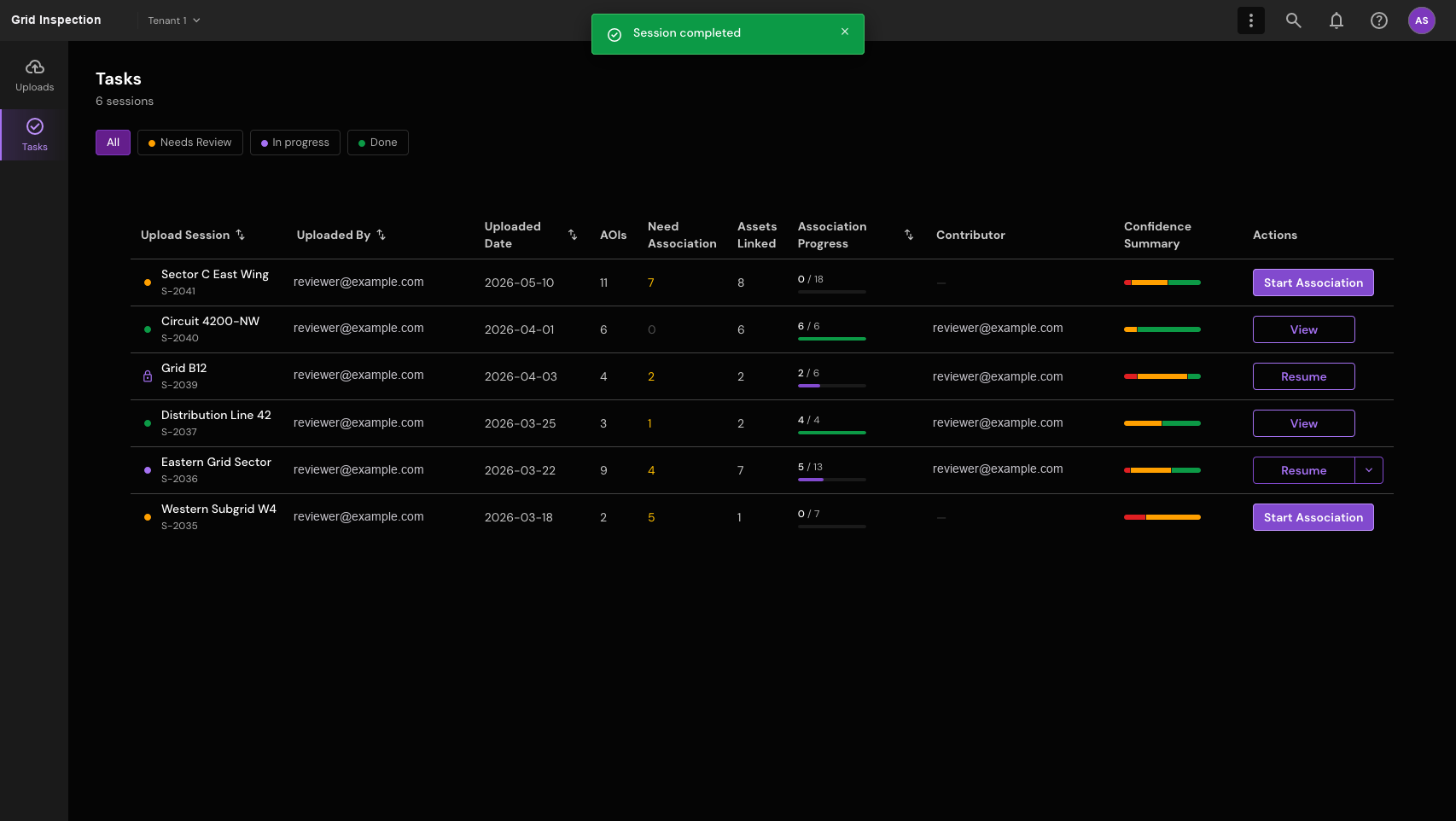Dismiss the Session completed notification
Screen dimensions: 1456x821
[845, 32]
